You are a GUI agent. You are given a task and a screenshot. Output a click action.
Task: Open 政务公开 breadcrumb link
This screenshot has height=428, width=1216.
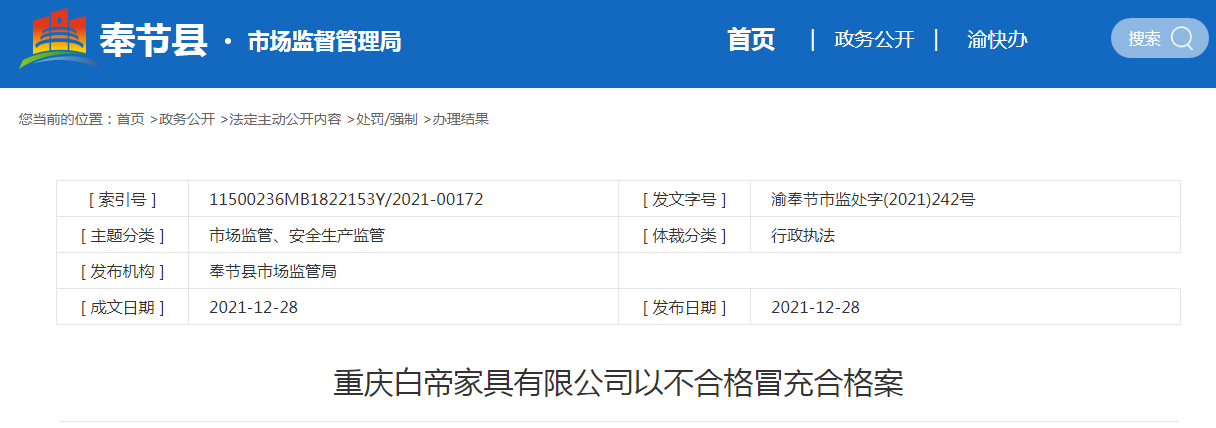pyautogui.click(x=187, y=119)
